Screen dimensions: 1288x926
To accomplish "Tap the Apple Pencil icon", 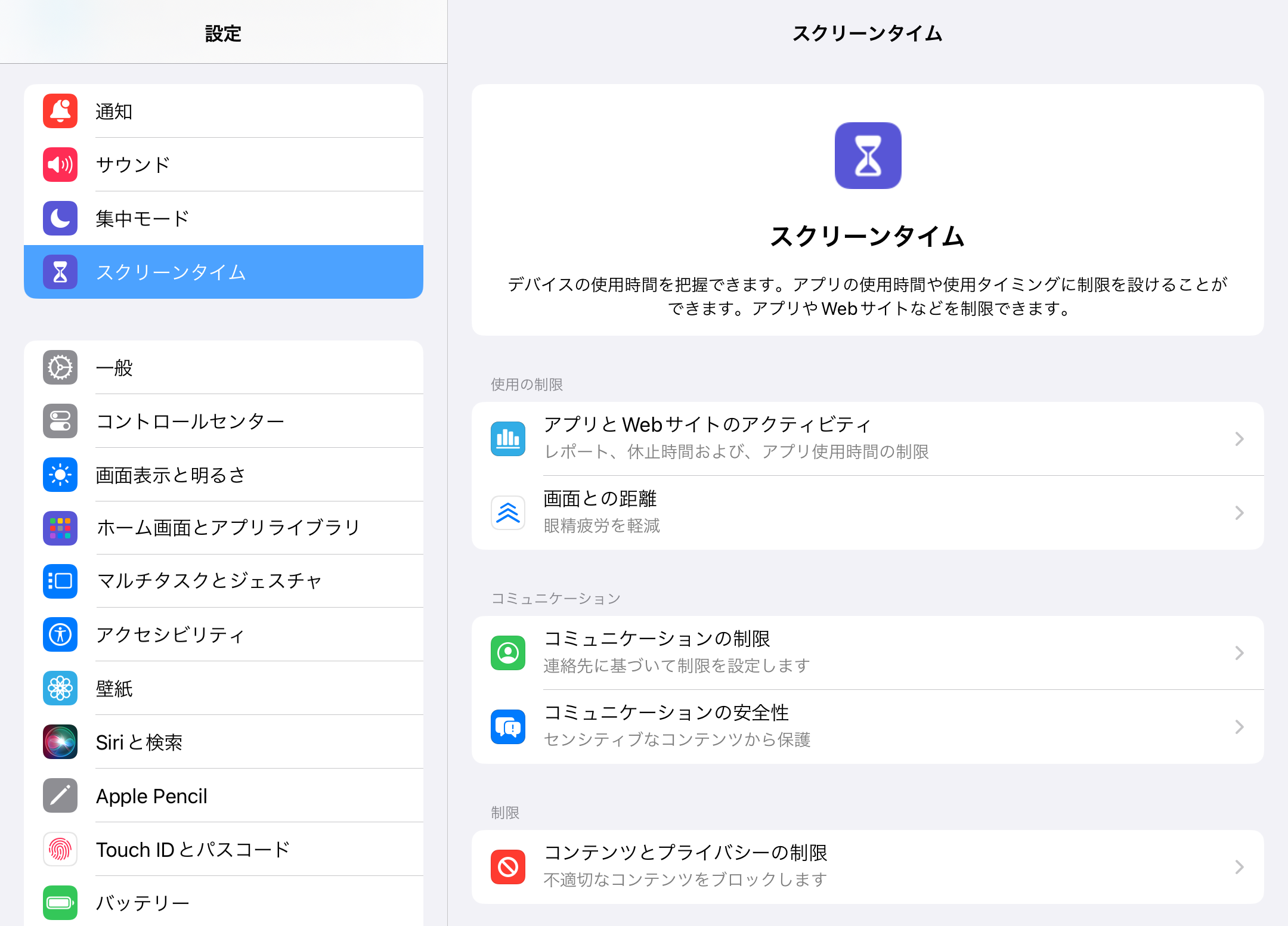I will [x=60, y=795].
